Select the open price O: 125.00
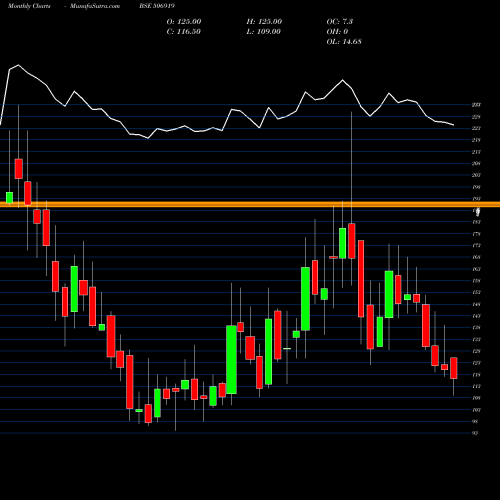 pos(184,22)
